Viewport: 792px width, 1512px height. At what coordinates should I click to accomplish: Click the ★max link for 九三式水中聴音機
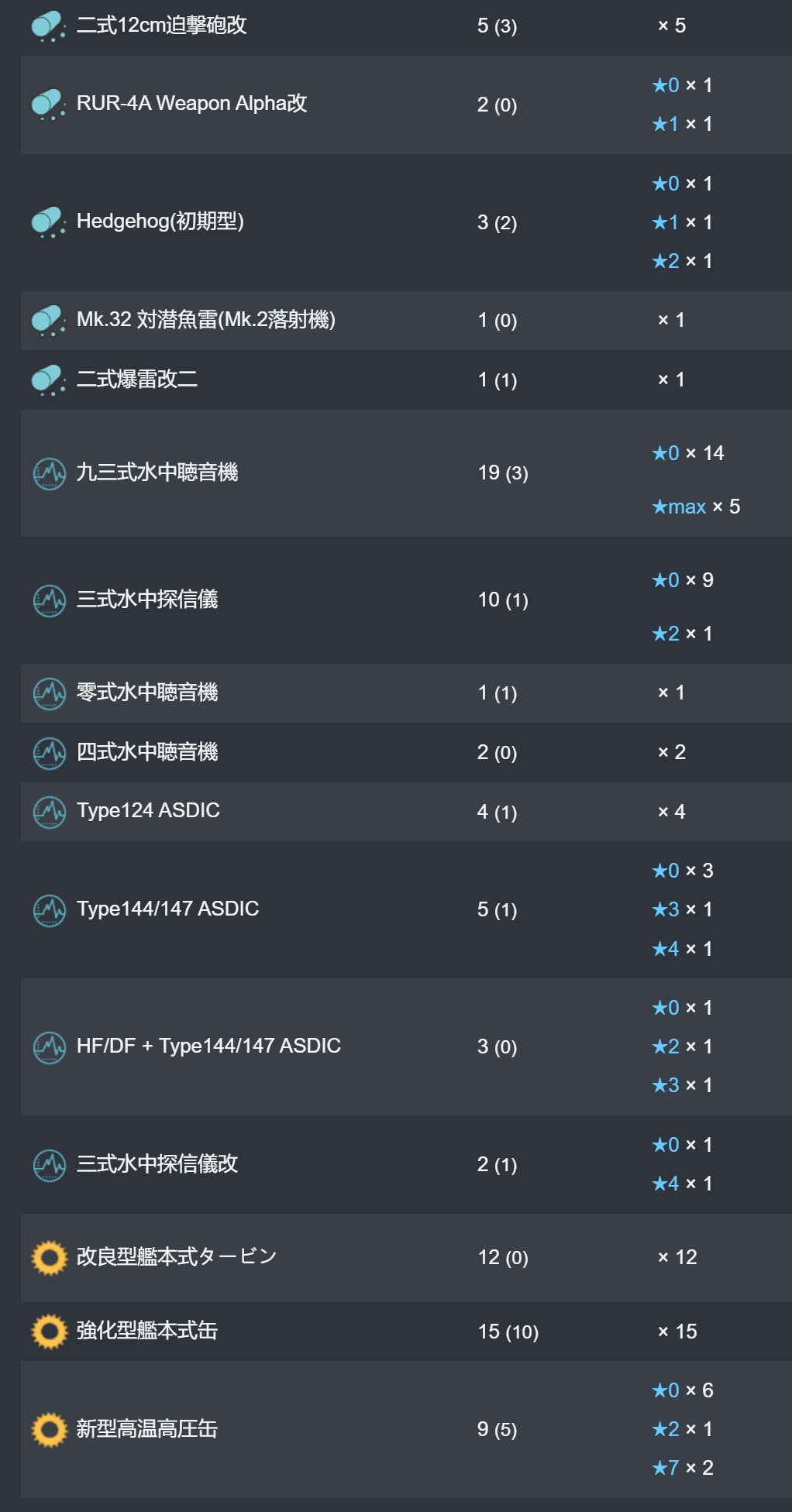(679, 507)
